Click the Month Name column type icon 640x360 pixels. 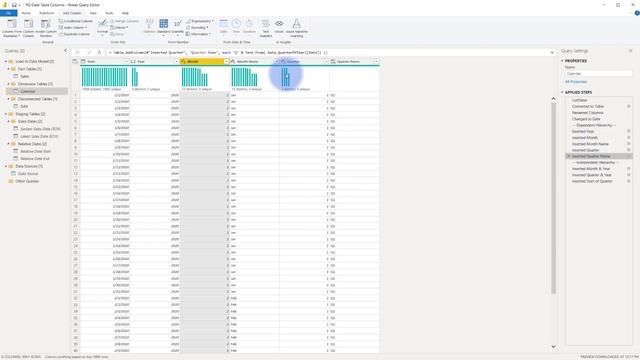pyautogui.click(x=233, y=62)
